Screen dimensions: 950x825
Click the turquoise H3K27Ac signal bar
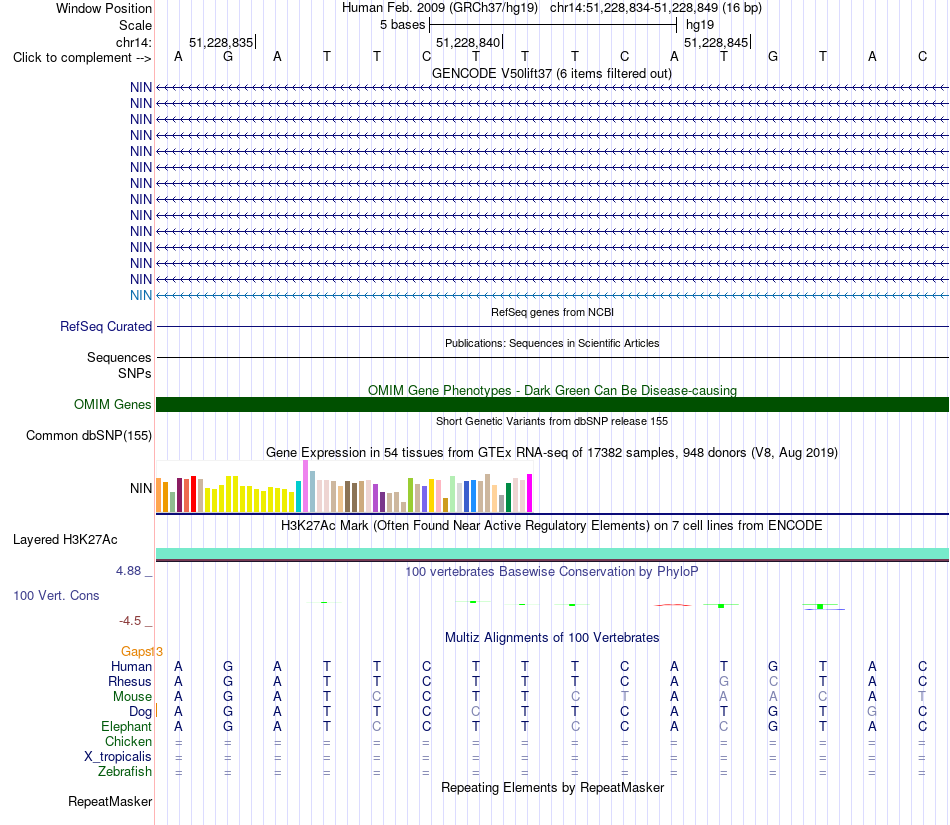tap(552, 554)
